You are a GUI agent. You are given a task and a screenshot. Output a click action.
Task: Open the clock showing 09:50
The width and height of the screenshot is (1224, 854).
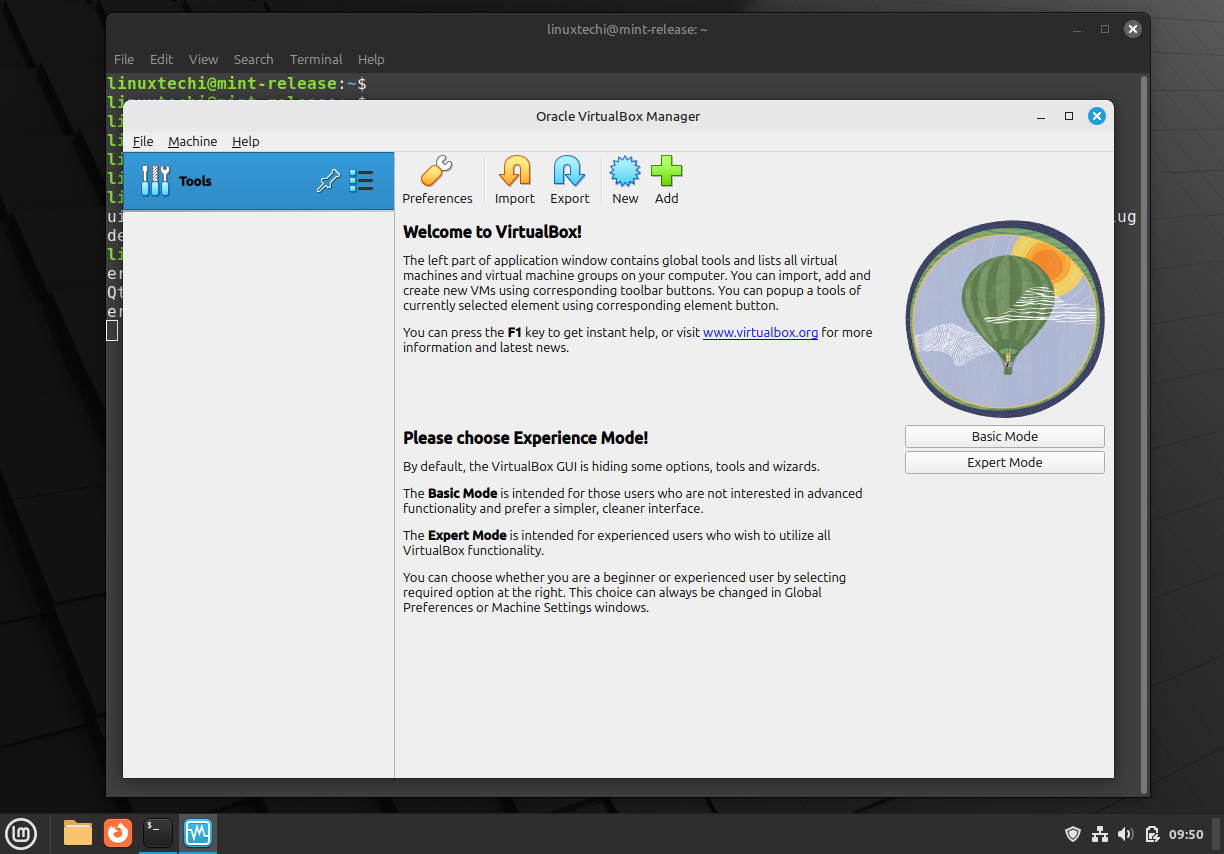pos(1186,833)
